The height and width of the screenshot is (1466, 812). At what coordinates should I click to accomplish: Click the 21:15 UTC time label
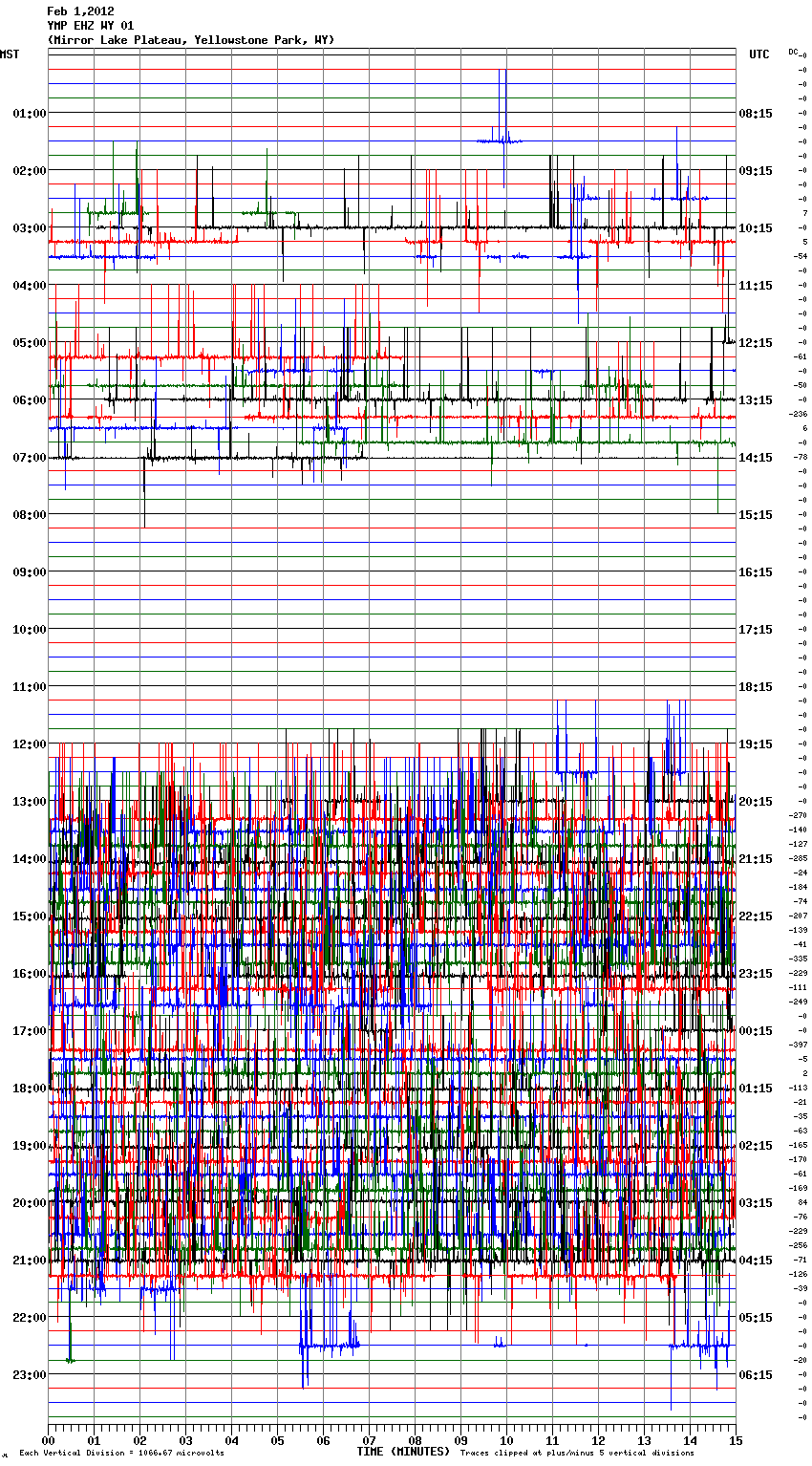pos(756,859)
